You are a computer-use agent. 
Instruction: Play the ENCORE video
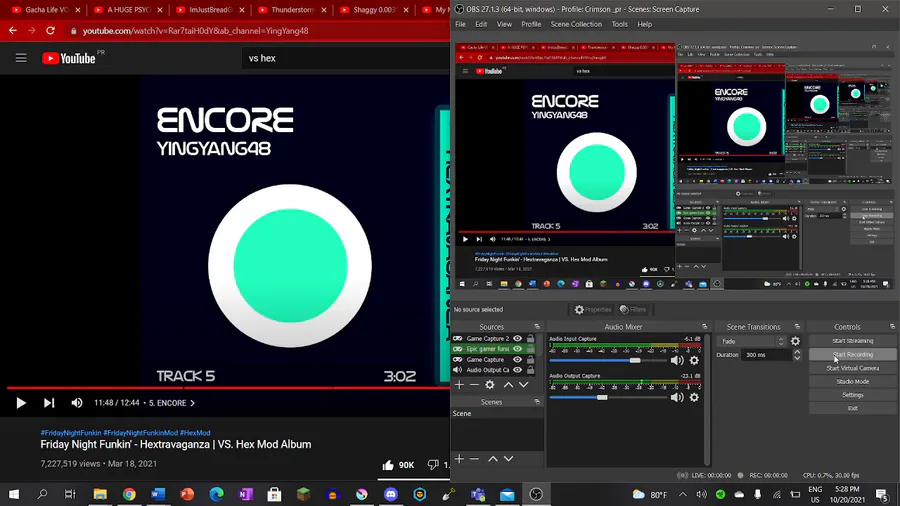[x=21, y=403]
